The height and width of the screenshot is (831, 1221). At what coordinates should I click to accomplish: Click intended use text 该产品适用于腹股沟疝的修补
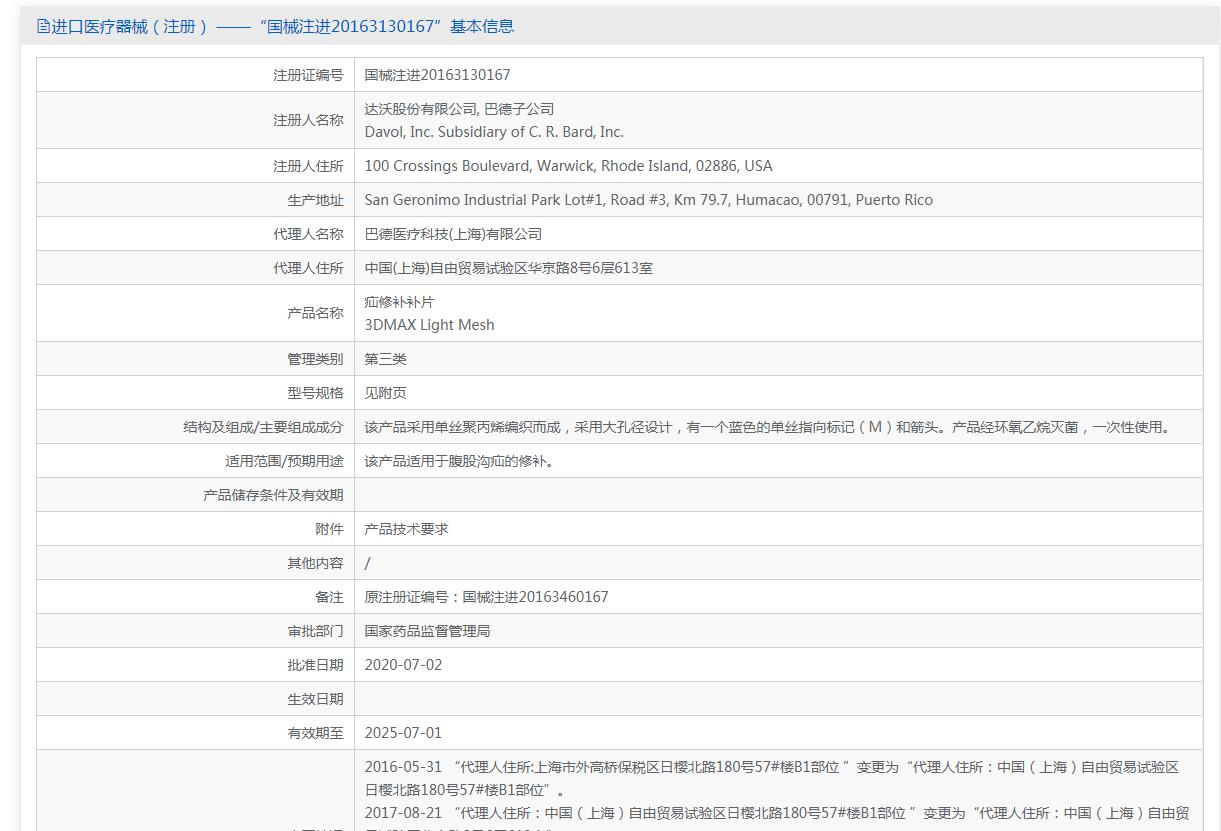459,461
